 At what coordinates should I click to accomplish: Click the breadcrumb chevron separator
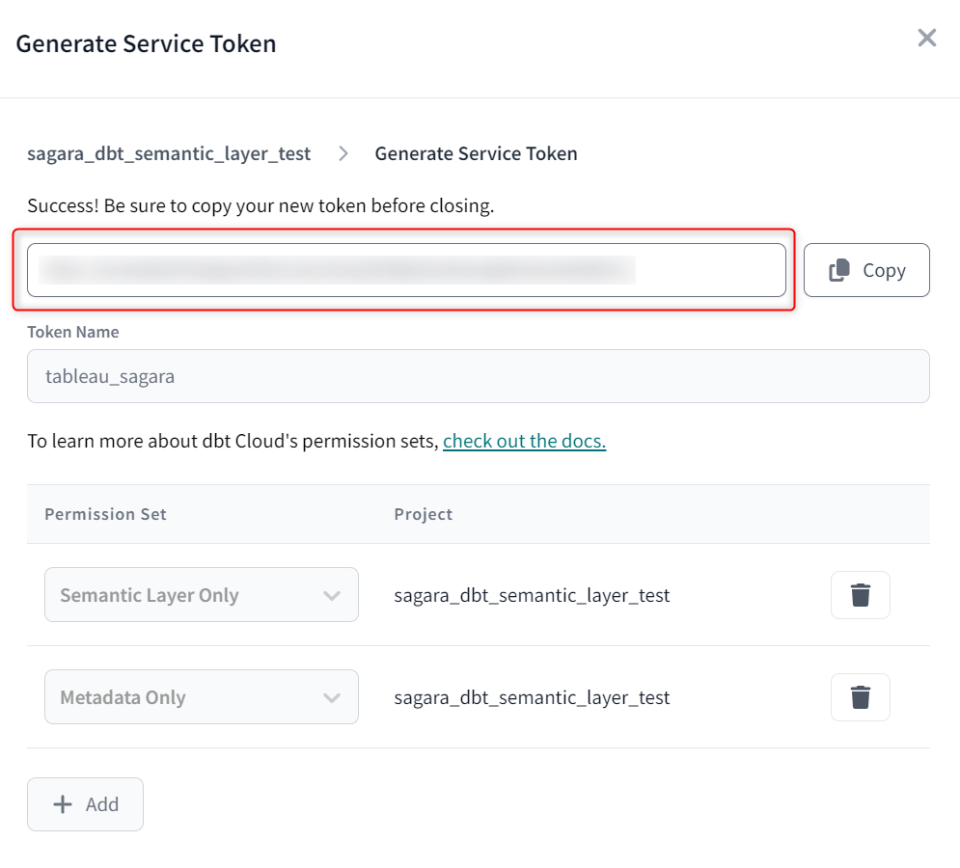344,153
